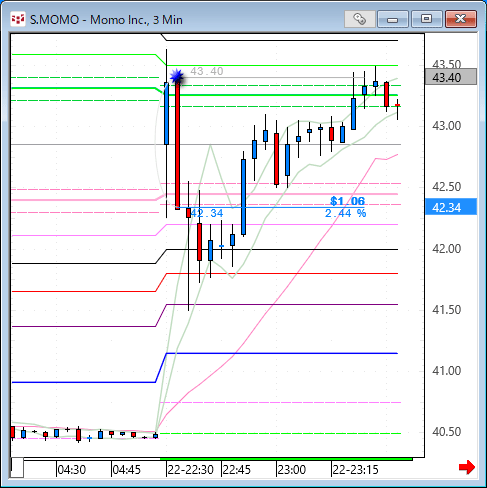Click the small white box at time axis left
Image resolution: width=487 pixels, height=488 pixels.
pyautogui.click(x=17, y=468)
